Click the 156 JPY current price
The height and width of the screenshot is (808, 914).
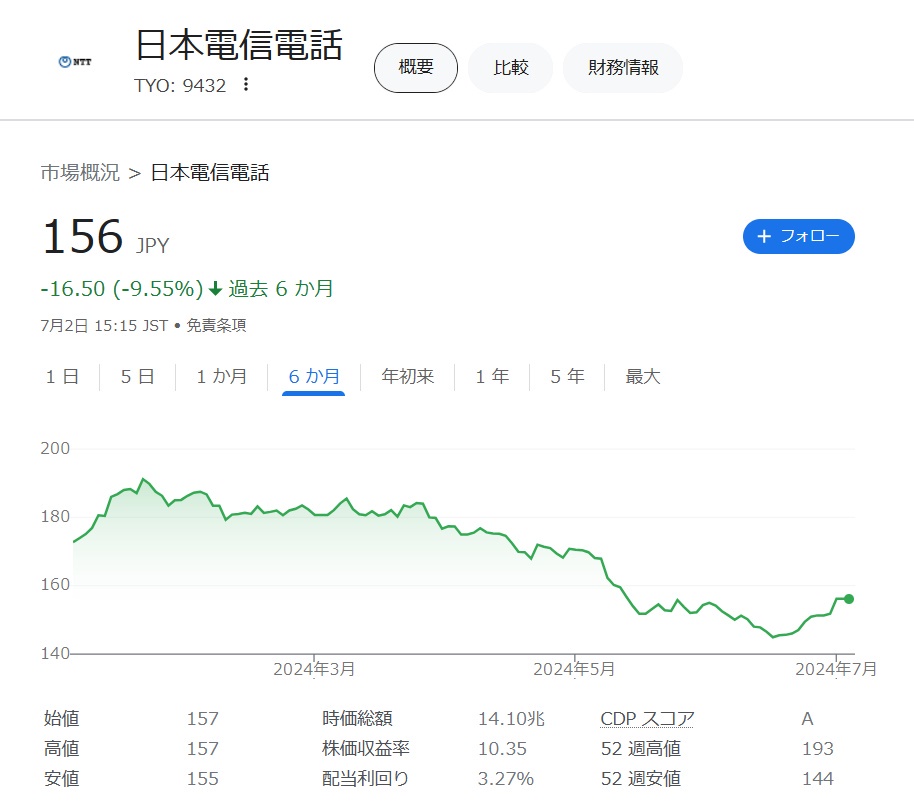(x=105, y=237)
